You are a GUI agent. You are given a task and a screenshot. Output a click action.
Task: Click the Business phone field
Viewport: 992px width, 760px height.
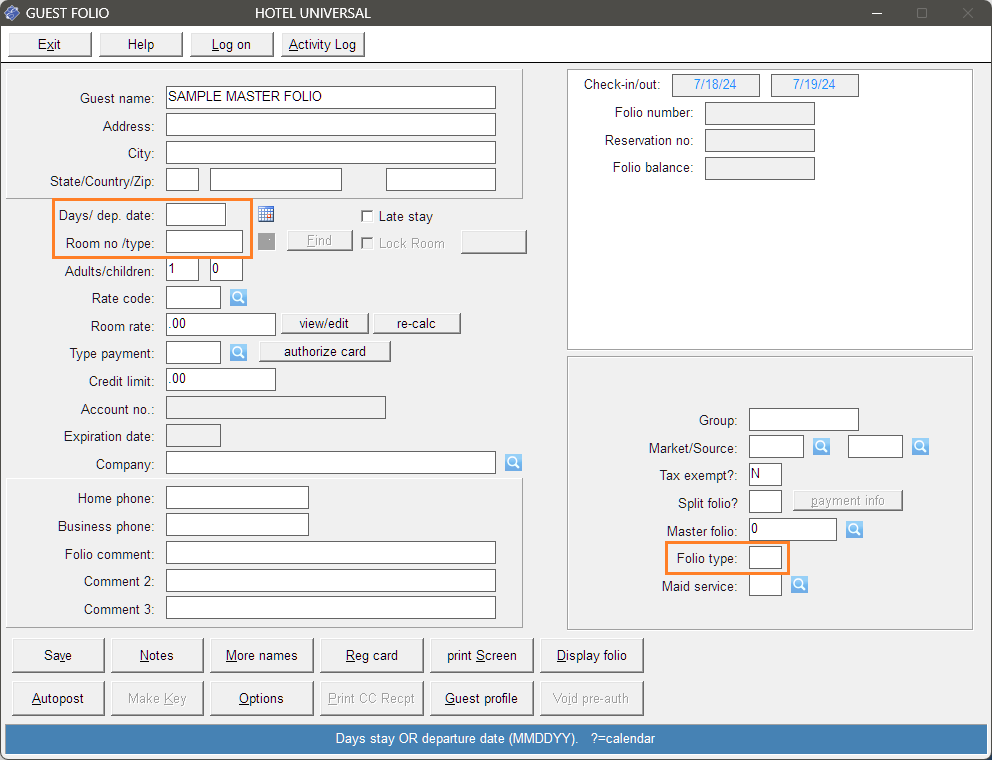coord(237,525)
